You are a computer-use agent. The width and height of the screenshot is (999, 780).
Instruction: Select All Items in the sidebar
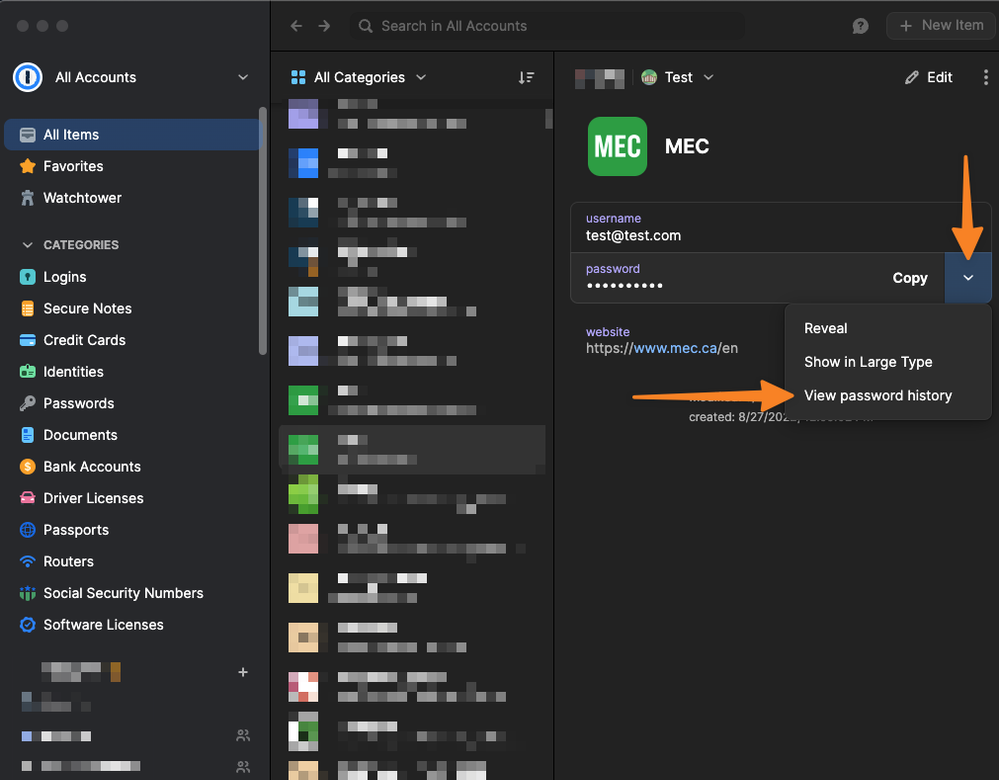click(x=132, y=134)
